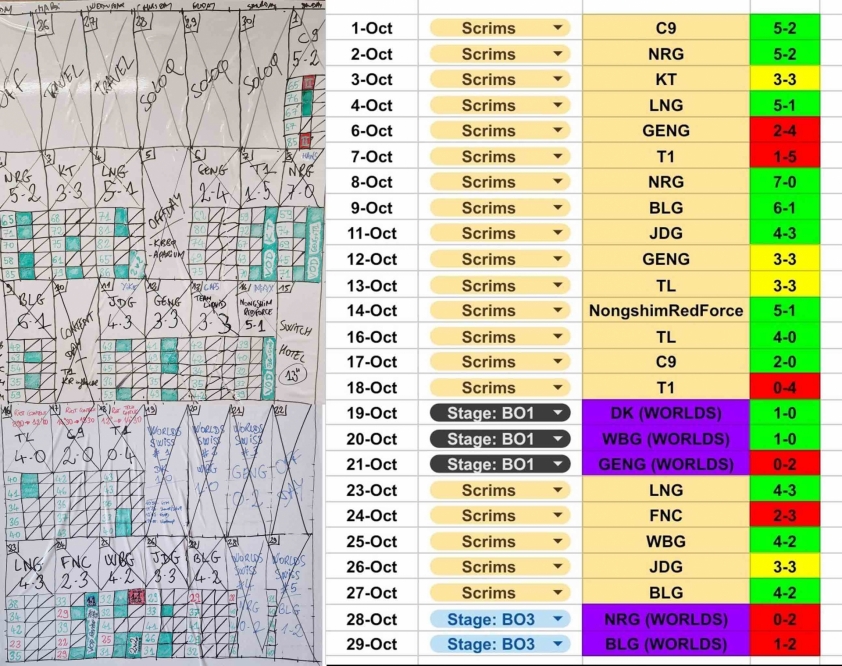This screenshot has width=842, height=666.
Task: Open the Scrims dropdown in the 16-Oct row
Action: click(x=500, y=337)
